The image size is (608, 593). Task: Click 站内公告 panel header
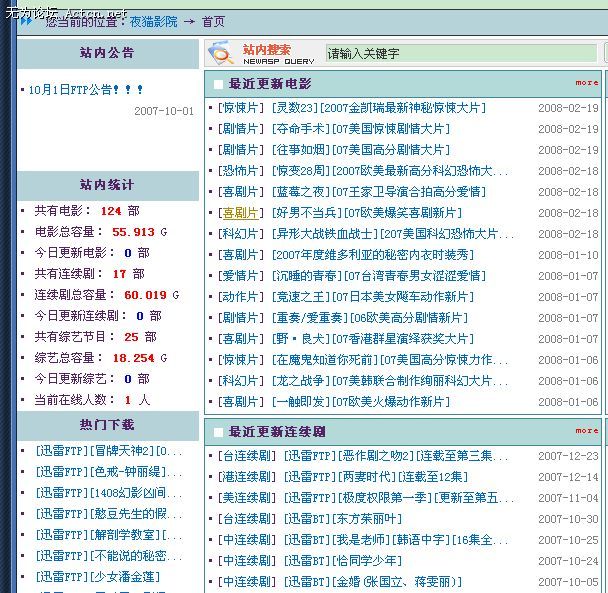click(108, 54)
